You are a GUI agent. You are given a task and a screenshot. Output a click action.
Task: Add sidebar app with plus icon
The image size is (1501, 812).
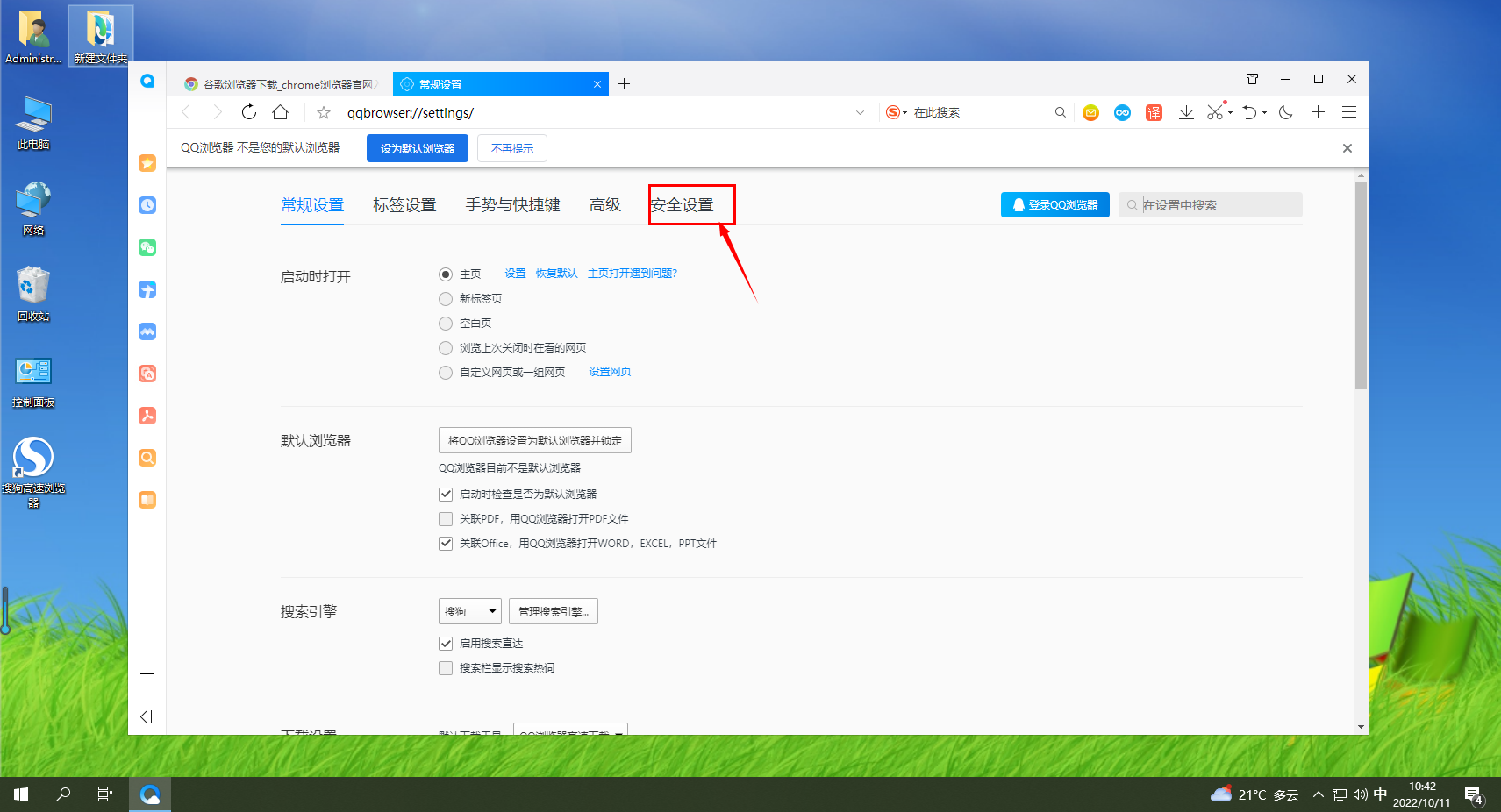coord(147,674)
